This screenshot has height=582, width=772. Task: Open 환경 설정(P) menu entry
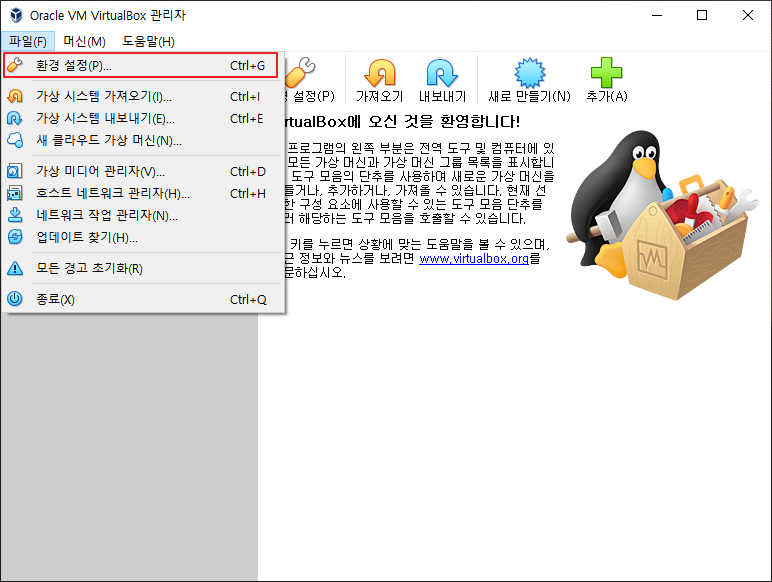pyautogui.click(x=141, y=65)
